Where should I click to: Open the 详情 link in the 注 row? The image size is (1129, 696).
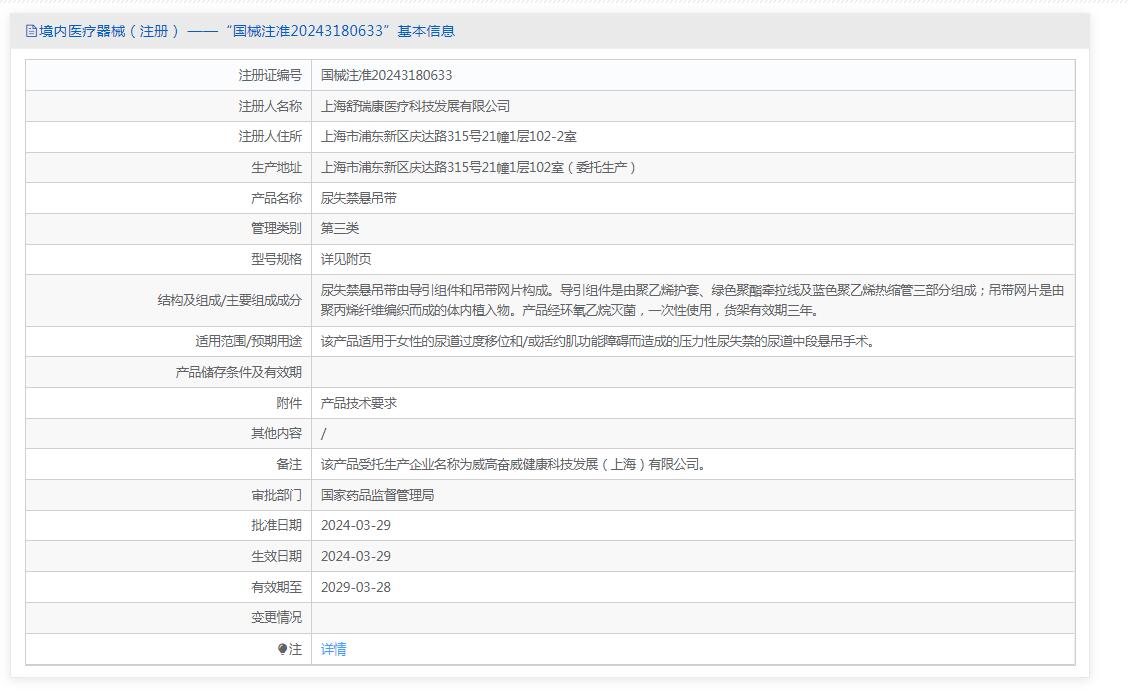(333, 649)
